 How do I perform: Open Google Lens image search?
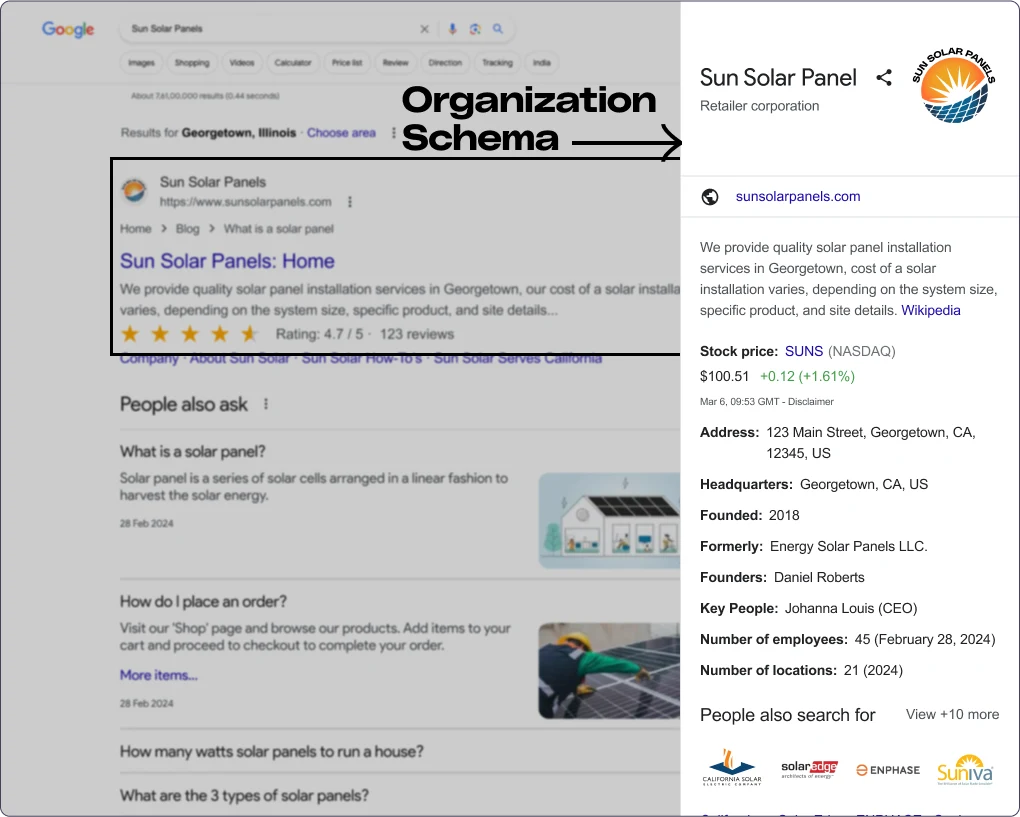click(475, 29)
